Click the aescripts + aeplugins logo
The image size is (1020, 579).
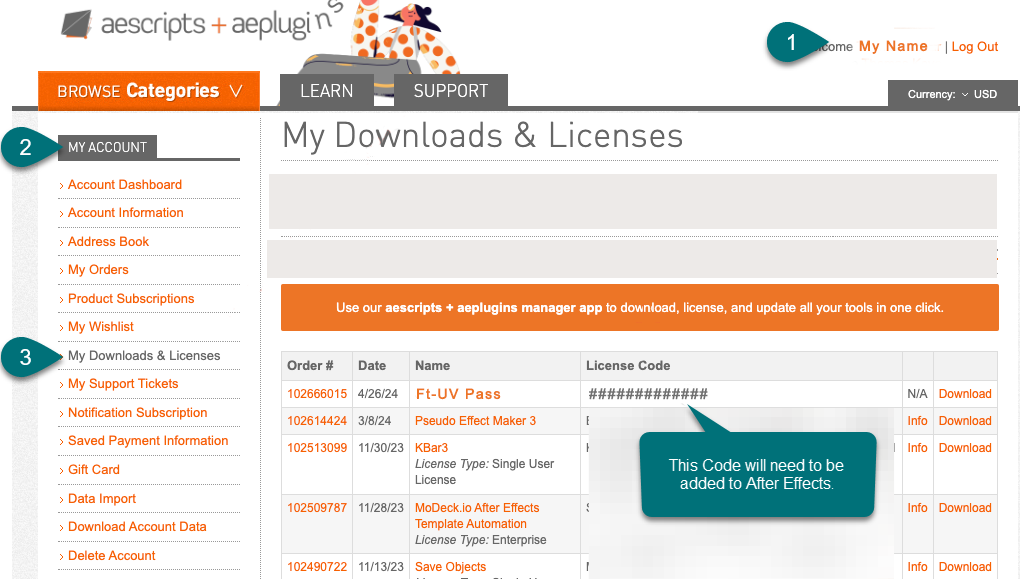pyautogui.click(x=200, y=24)
